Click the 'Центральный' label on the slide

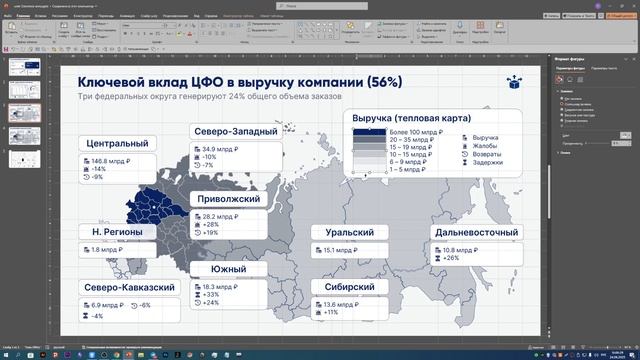[117, 143]
